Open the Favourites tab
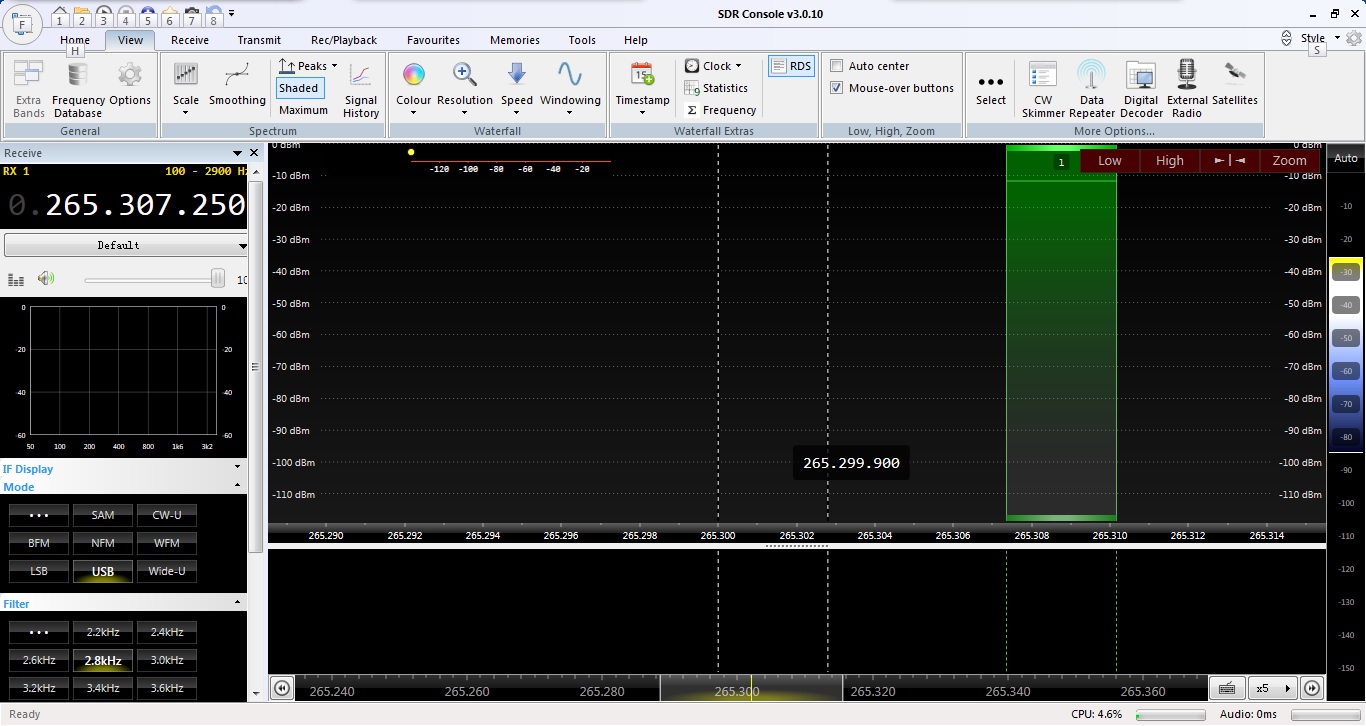Image resolution: width=1366 pixels, height=726 pixels. [433, 40]
